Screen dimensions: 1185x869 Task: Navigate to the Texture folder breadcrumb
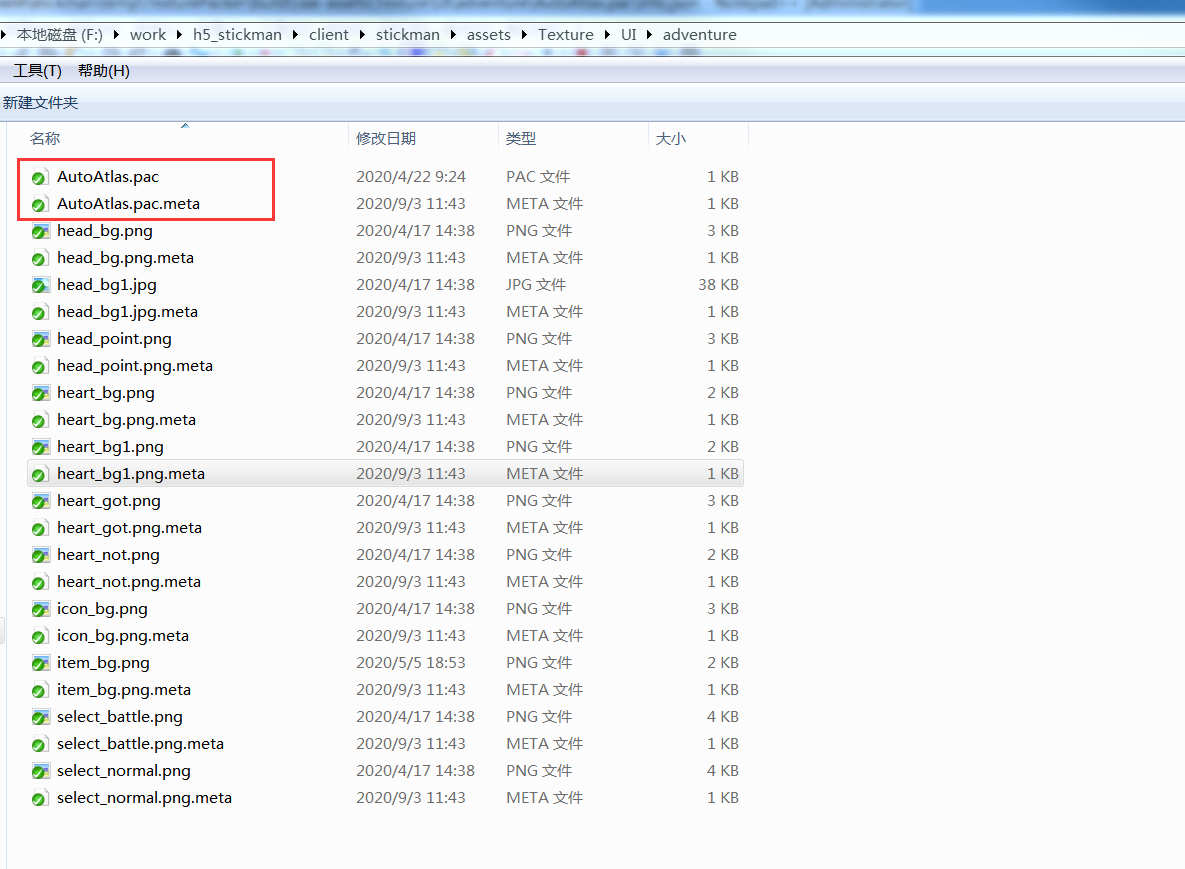[565, 35]
